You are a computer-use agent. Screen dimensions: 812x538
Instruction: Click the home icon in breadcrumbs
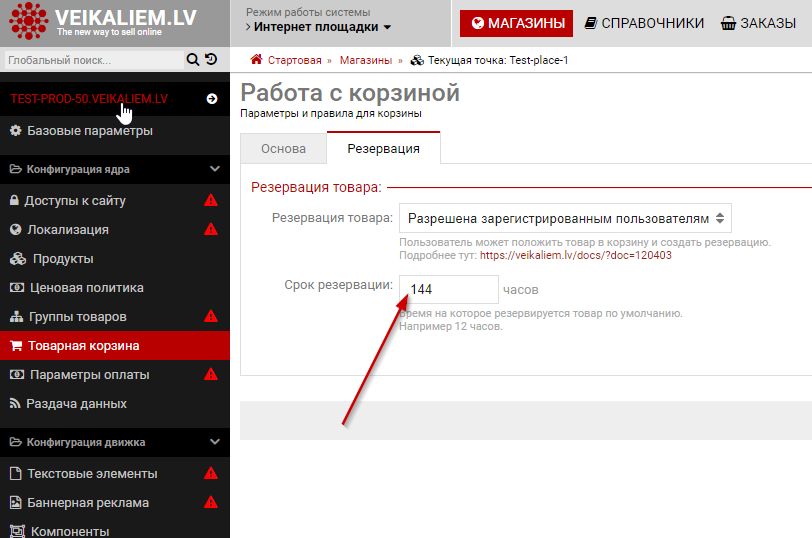(x=257, y=60)
